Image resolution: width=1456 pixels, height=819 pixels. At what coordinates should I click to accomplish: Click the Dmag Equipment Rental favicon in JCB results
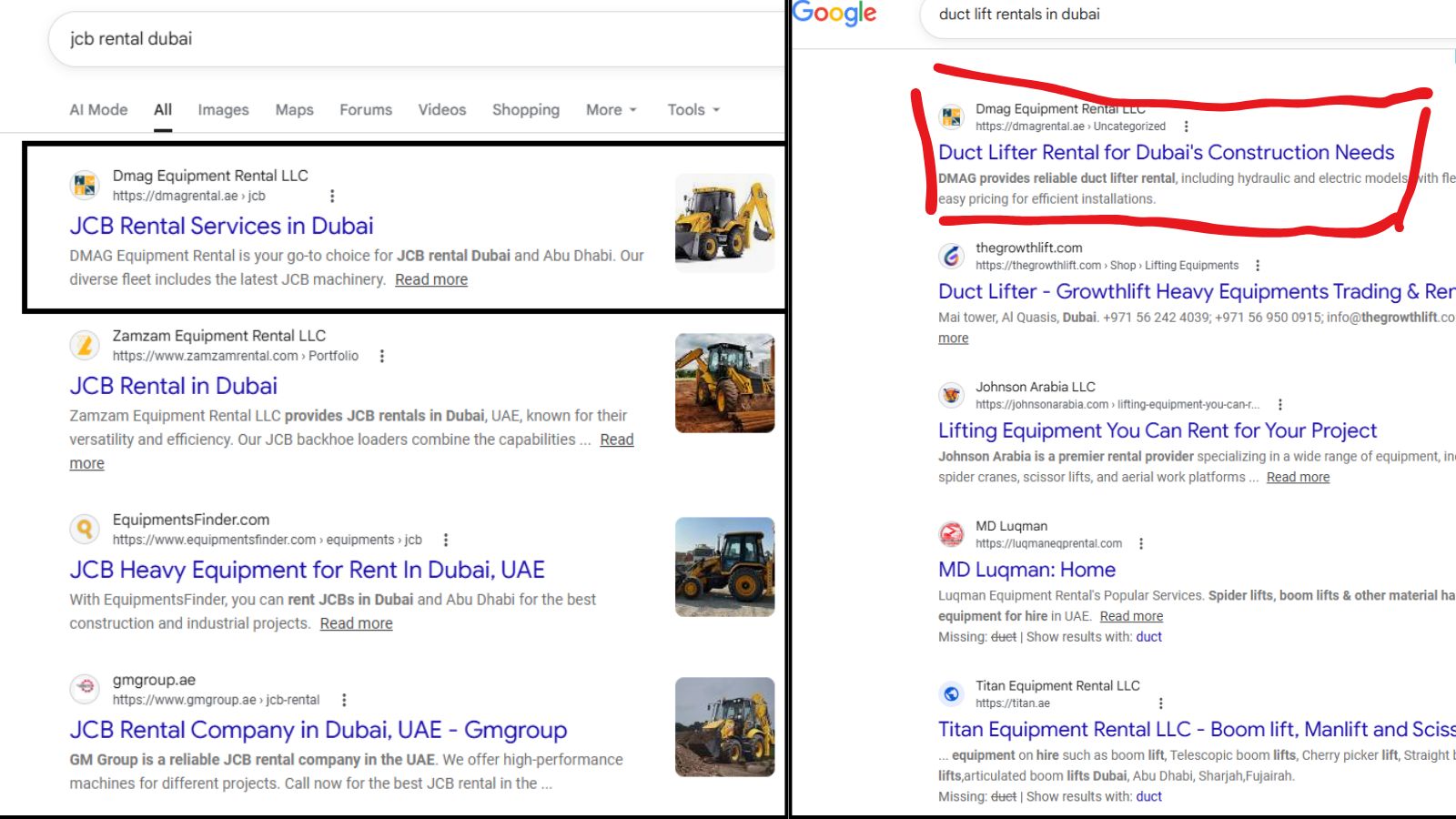point(85,185)
